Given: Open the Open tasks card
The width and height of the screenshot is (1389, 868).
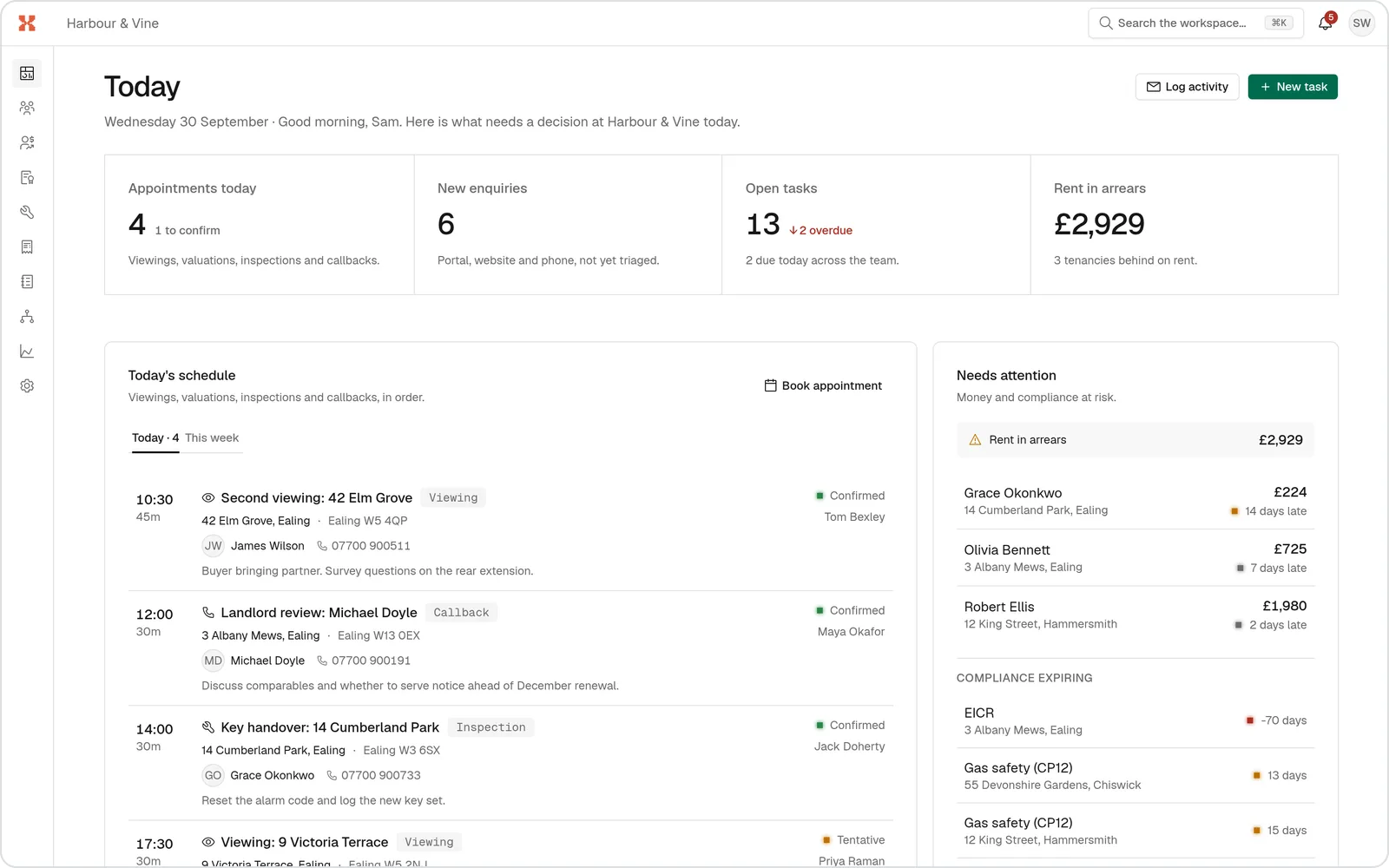Looking at the screenshot, I should 876,225.
